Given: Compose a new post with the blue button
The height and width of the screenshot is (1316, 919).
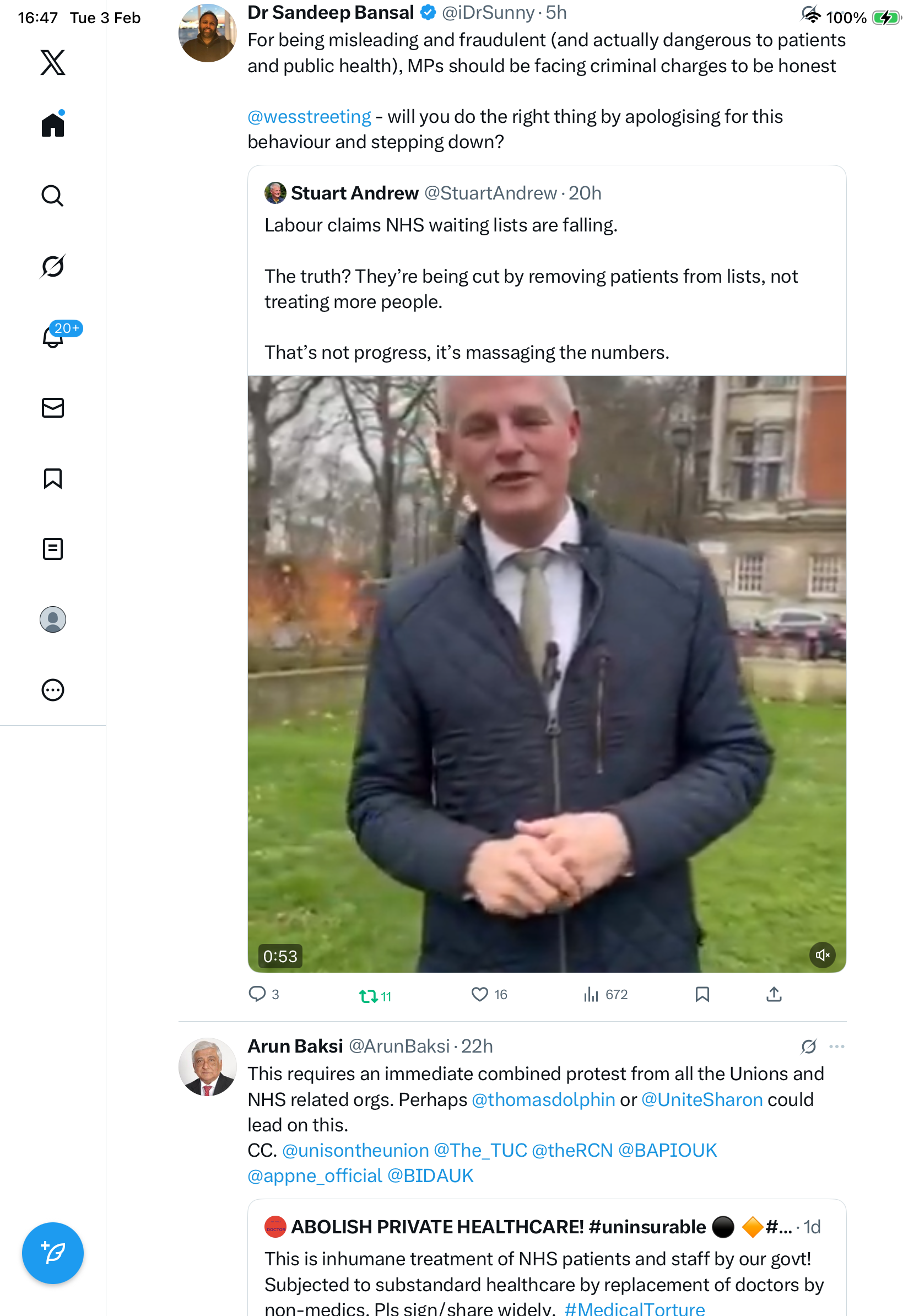Looking at the screenshot, I should pos(53,1253).
